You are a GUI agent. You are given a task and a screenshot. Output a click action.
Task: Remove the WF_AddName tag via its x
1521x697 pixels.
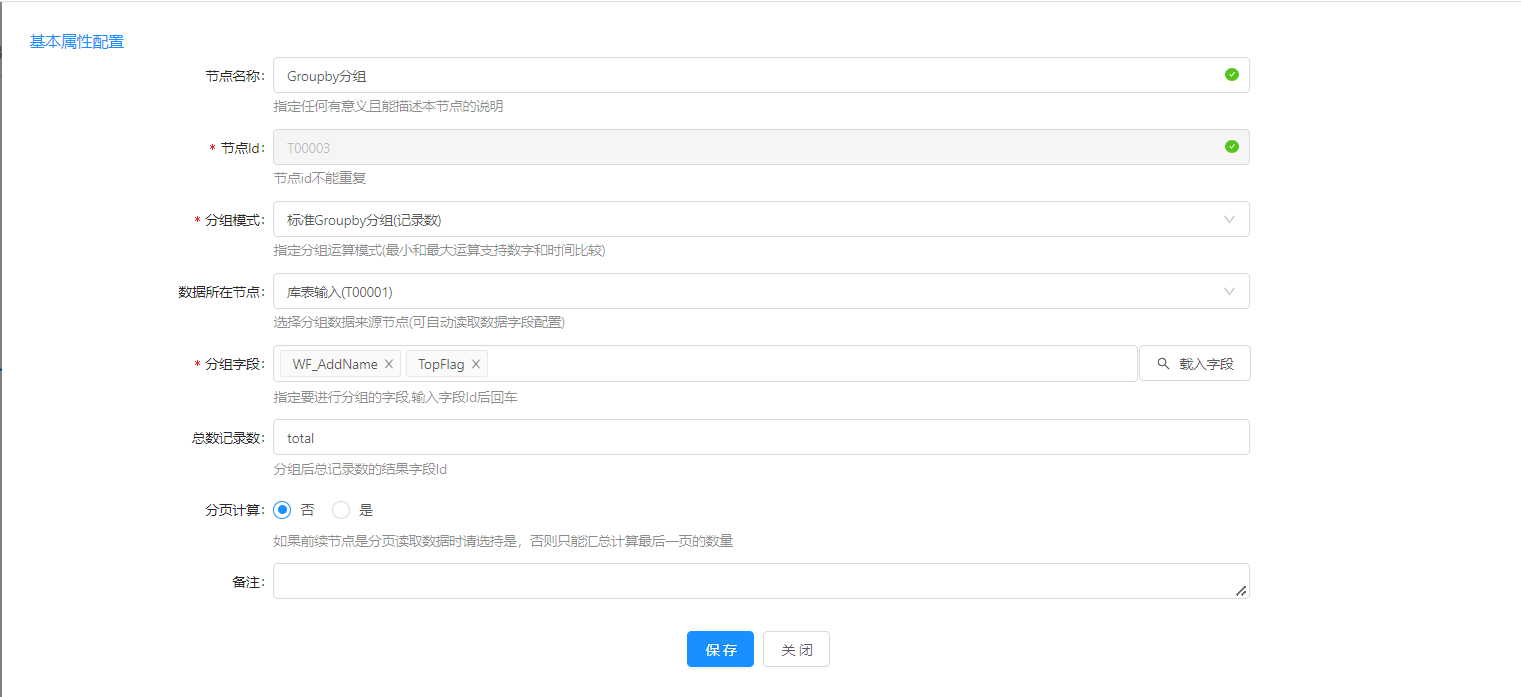[x=389, y=364]
